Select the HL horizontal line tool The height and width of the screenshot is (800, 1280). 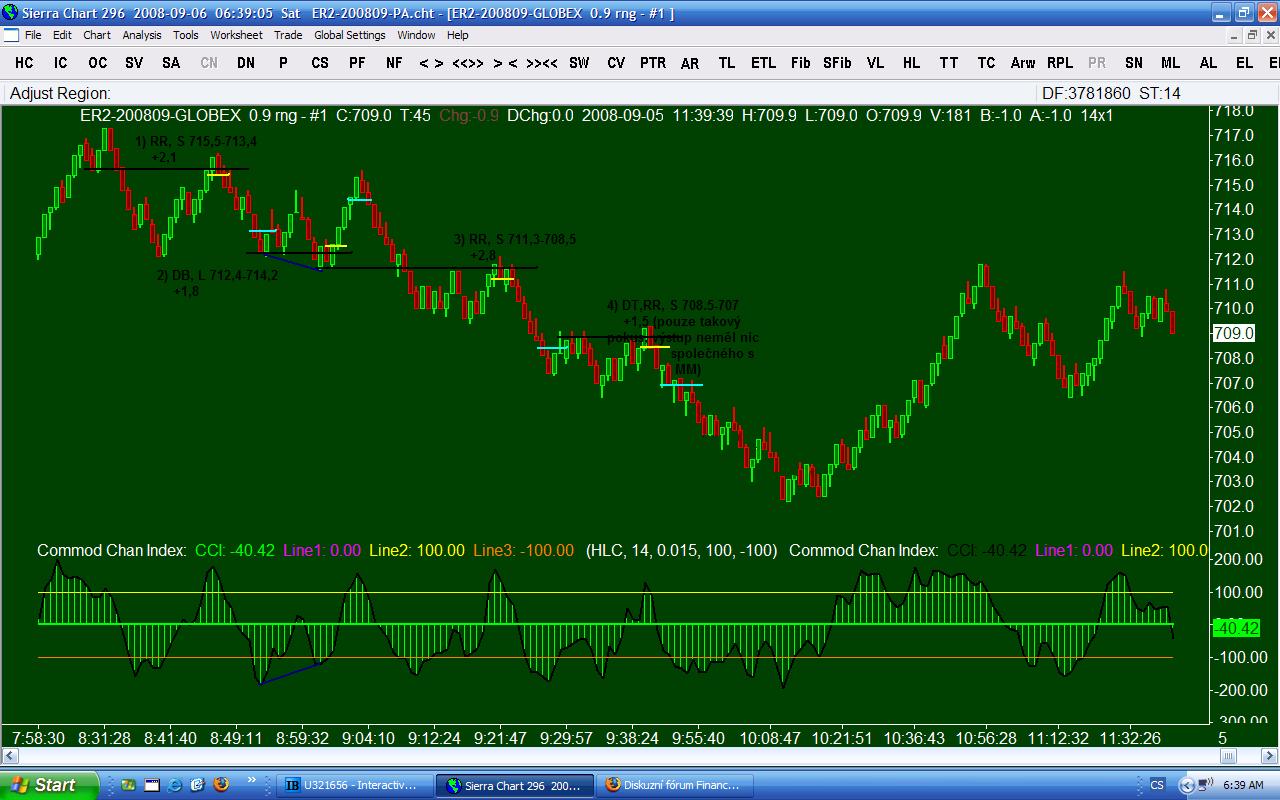[x=911, y=63]
